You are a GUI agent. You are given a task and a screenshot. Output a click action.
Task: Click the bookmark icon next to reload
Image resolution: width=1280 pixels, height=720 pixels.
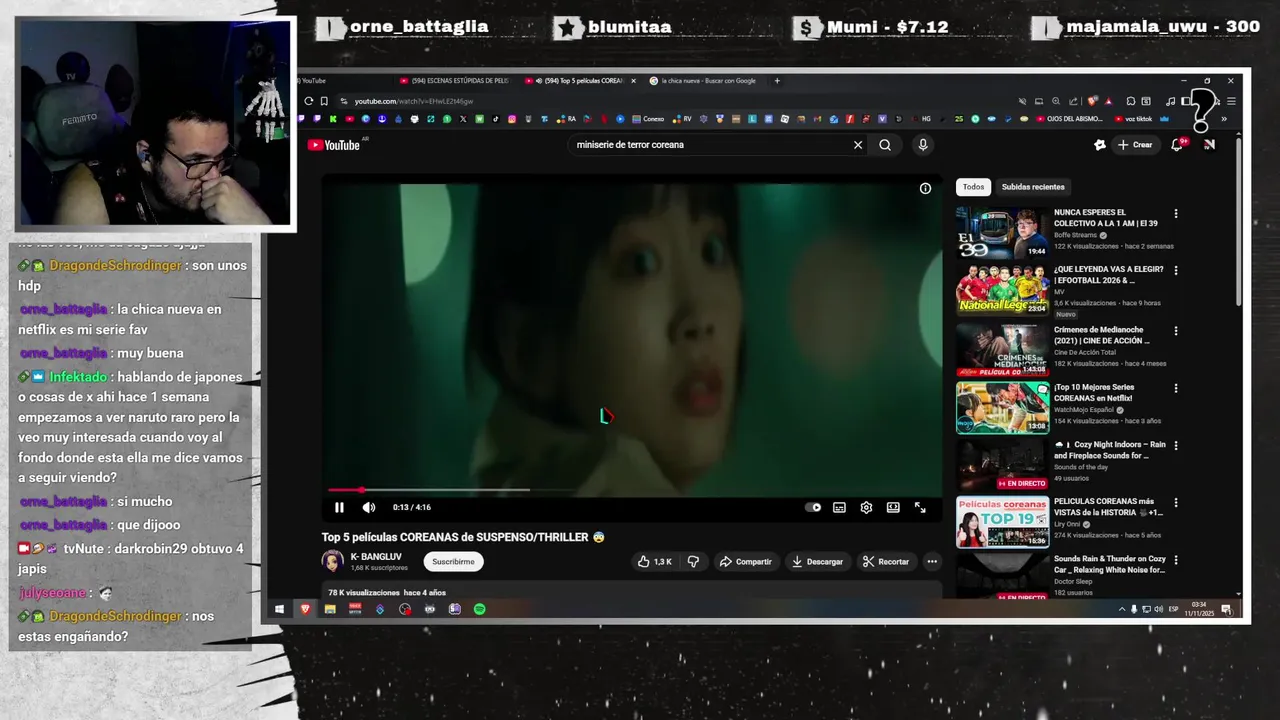click(323, 101)
